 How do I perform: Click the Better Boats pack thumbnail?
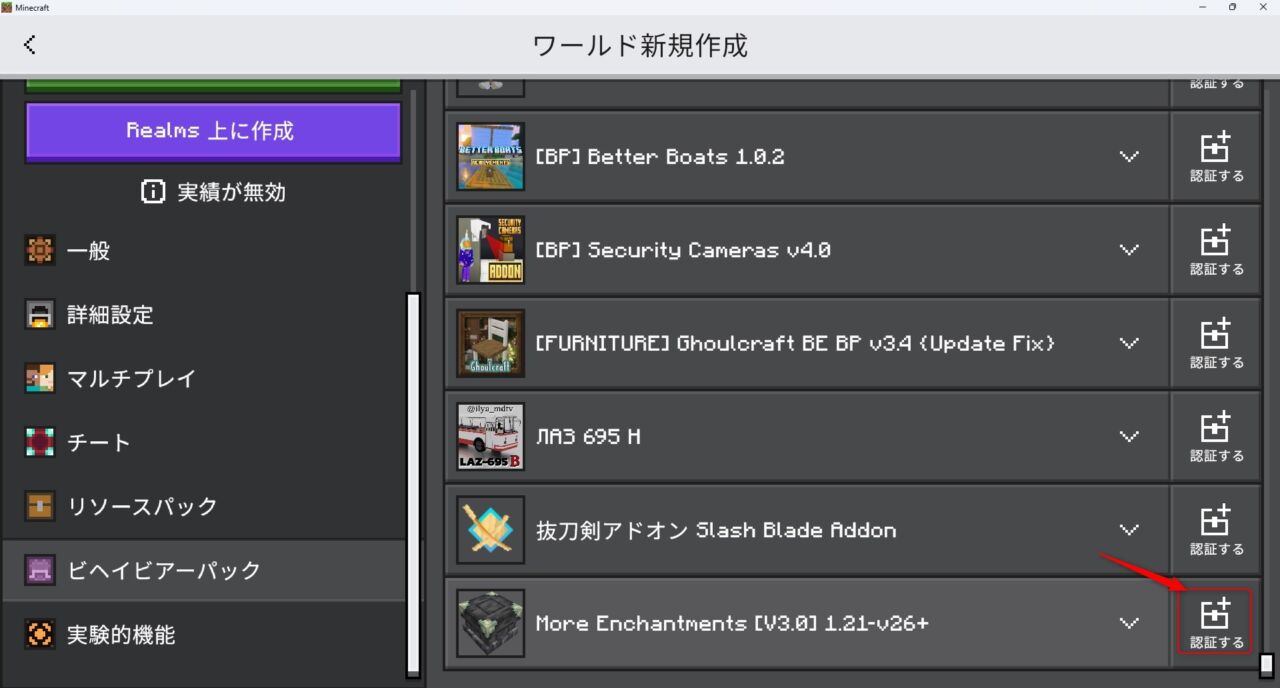490,156
